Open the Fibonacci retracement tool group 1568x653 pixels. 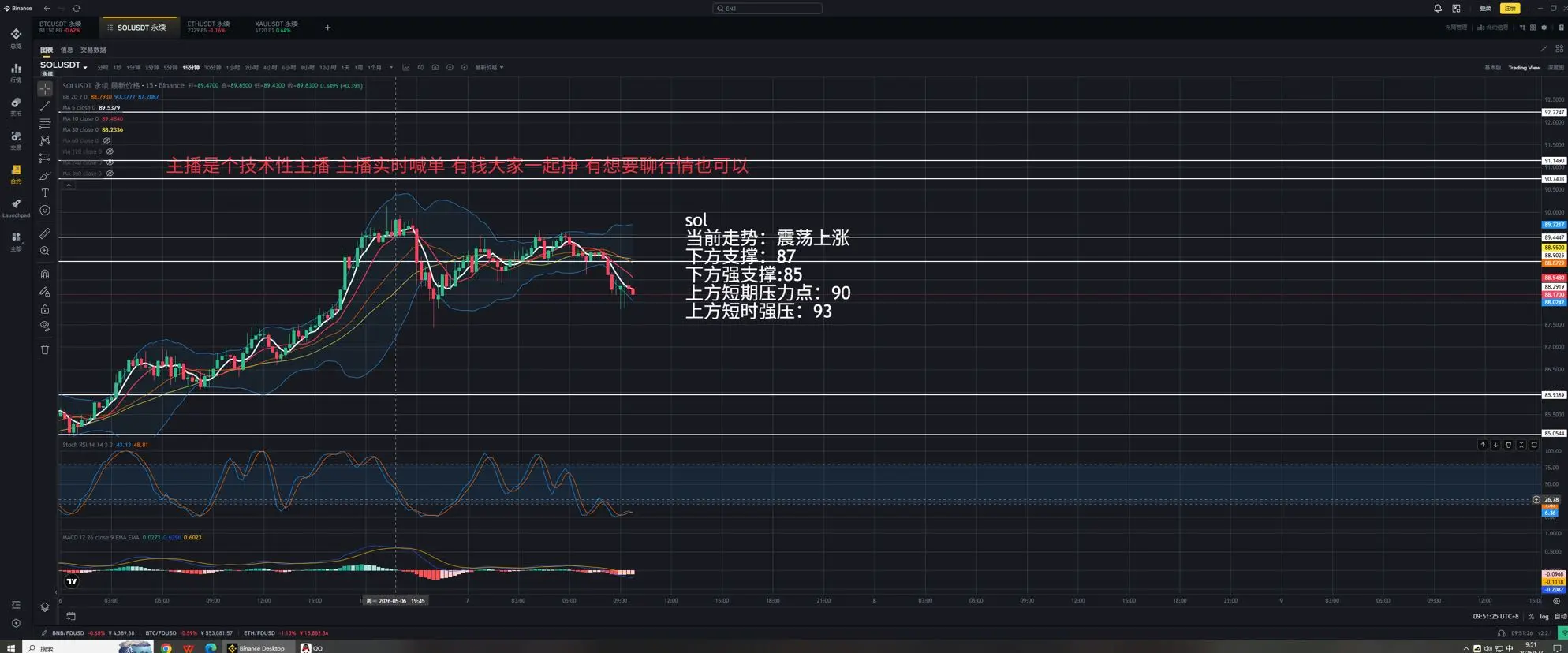45,124
